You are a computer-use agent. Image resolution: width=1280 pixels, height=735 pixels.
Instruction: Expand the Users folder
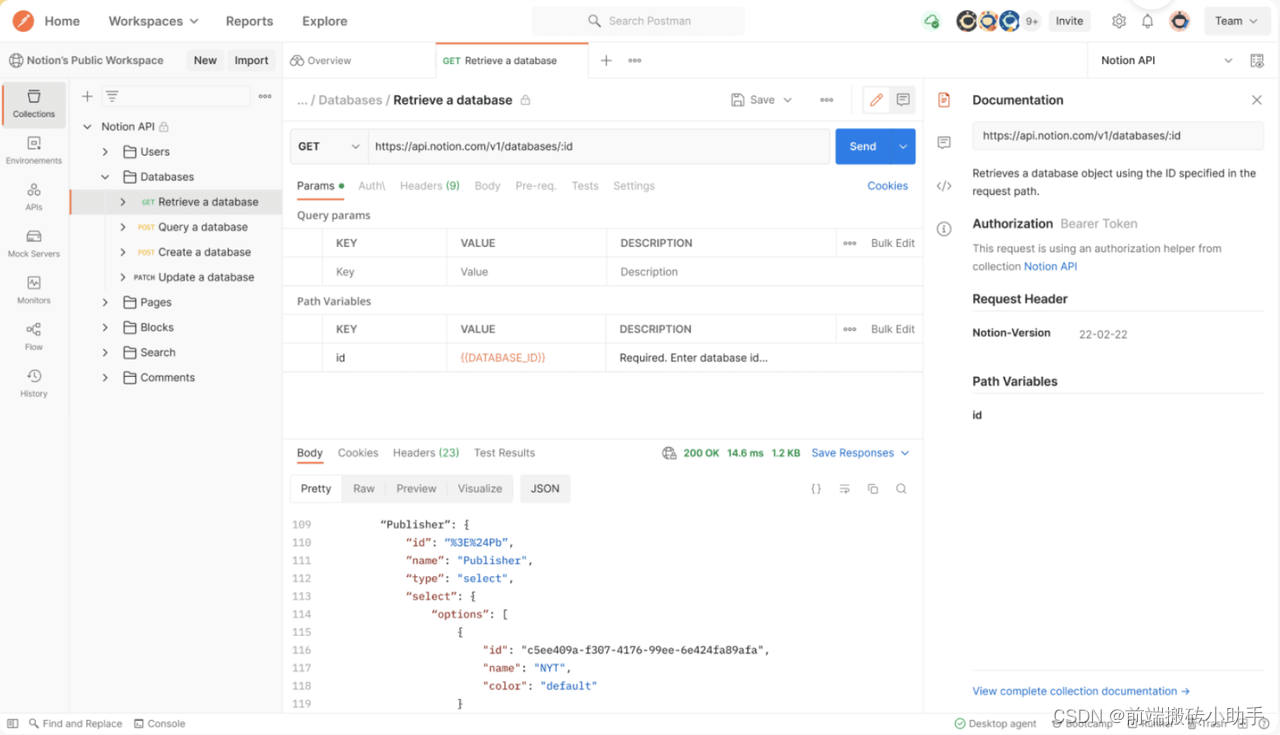[x=105, y=152]
